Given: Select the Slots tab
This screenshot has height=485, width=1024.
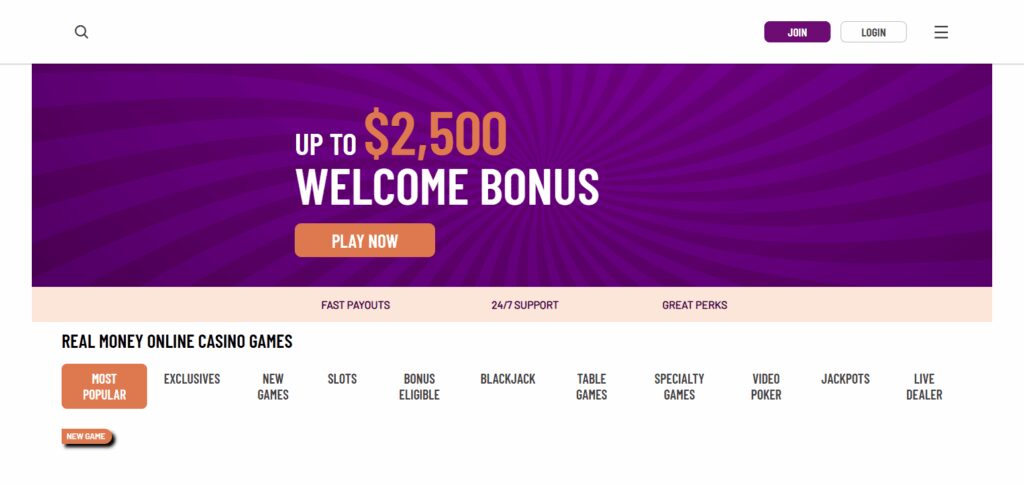Looking at the screenshot, I should coord(342,379).
